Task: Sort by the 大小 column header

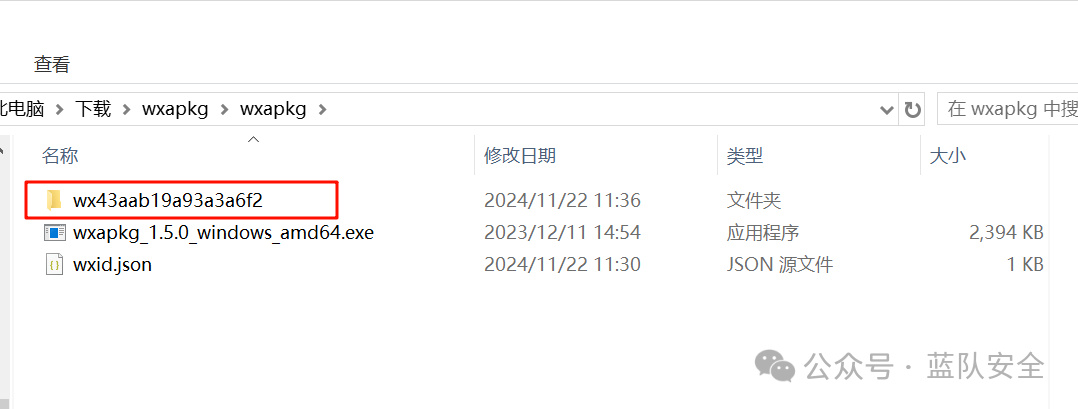Action: tap(947, 156)
